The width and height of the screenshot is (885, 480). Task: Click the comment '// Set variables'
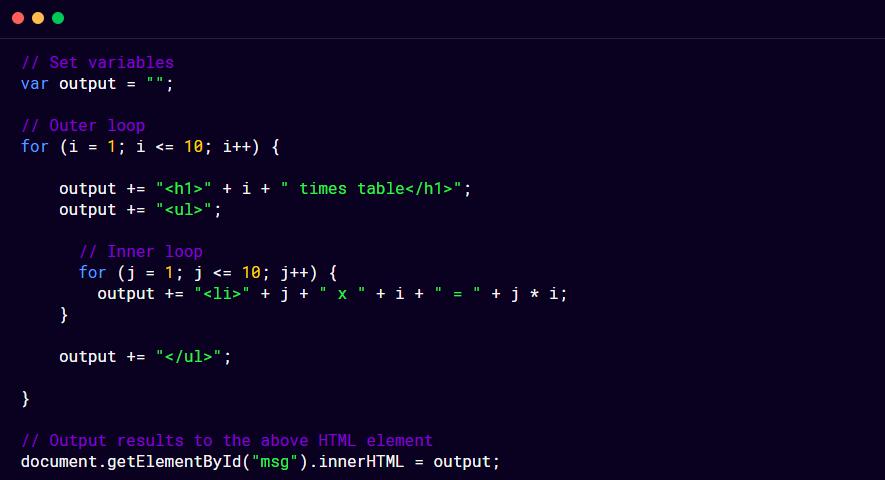[x=98, y=63]
